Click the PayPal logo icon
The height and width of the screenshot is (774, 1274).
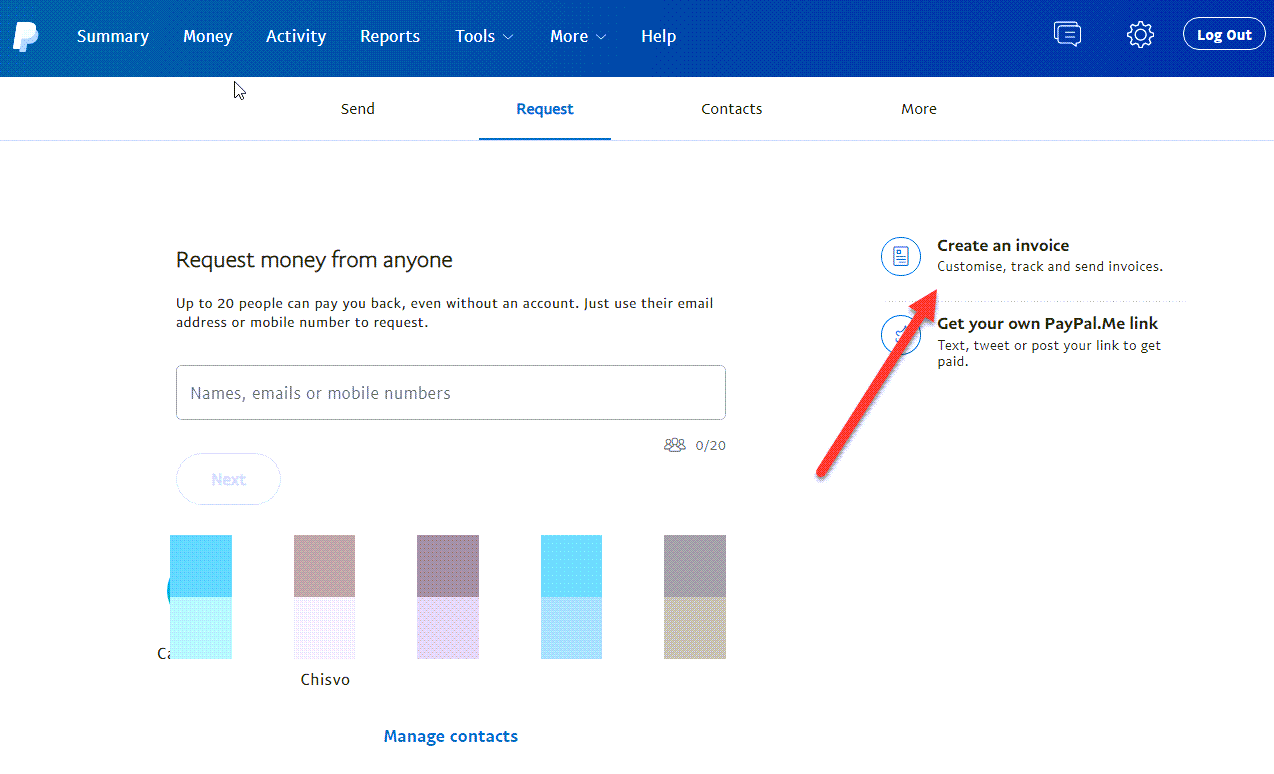pos(25,36)
